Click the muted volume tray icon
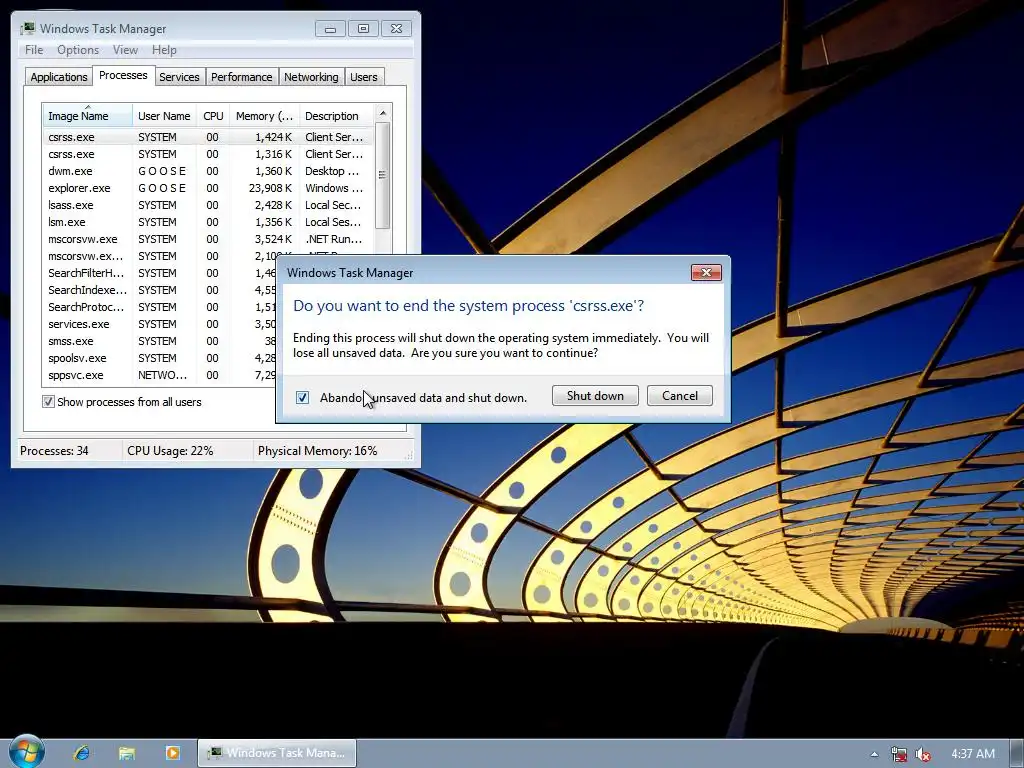Screen dimensions: 1024x768 coord(923,754)
